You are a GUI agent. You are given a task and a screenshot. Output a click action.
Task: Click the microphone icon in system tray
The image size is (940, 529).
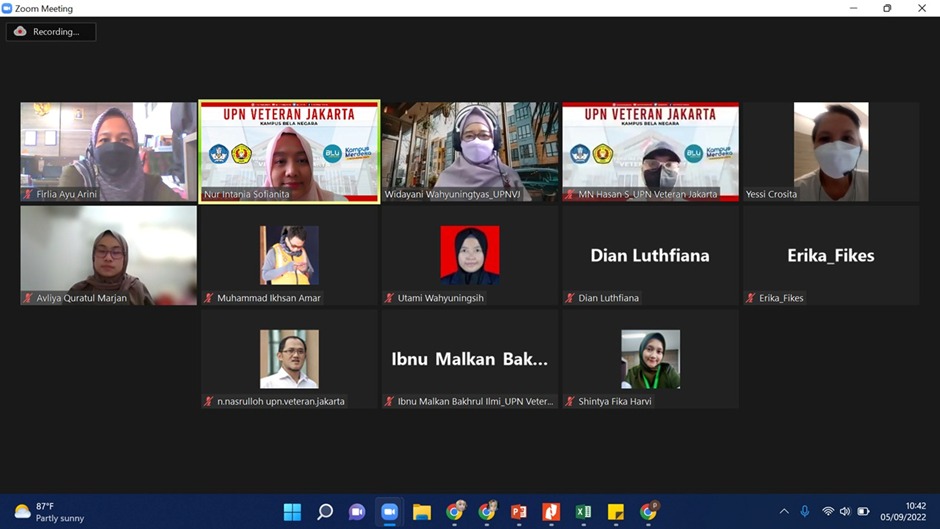click(x=805, y=512)
